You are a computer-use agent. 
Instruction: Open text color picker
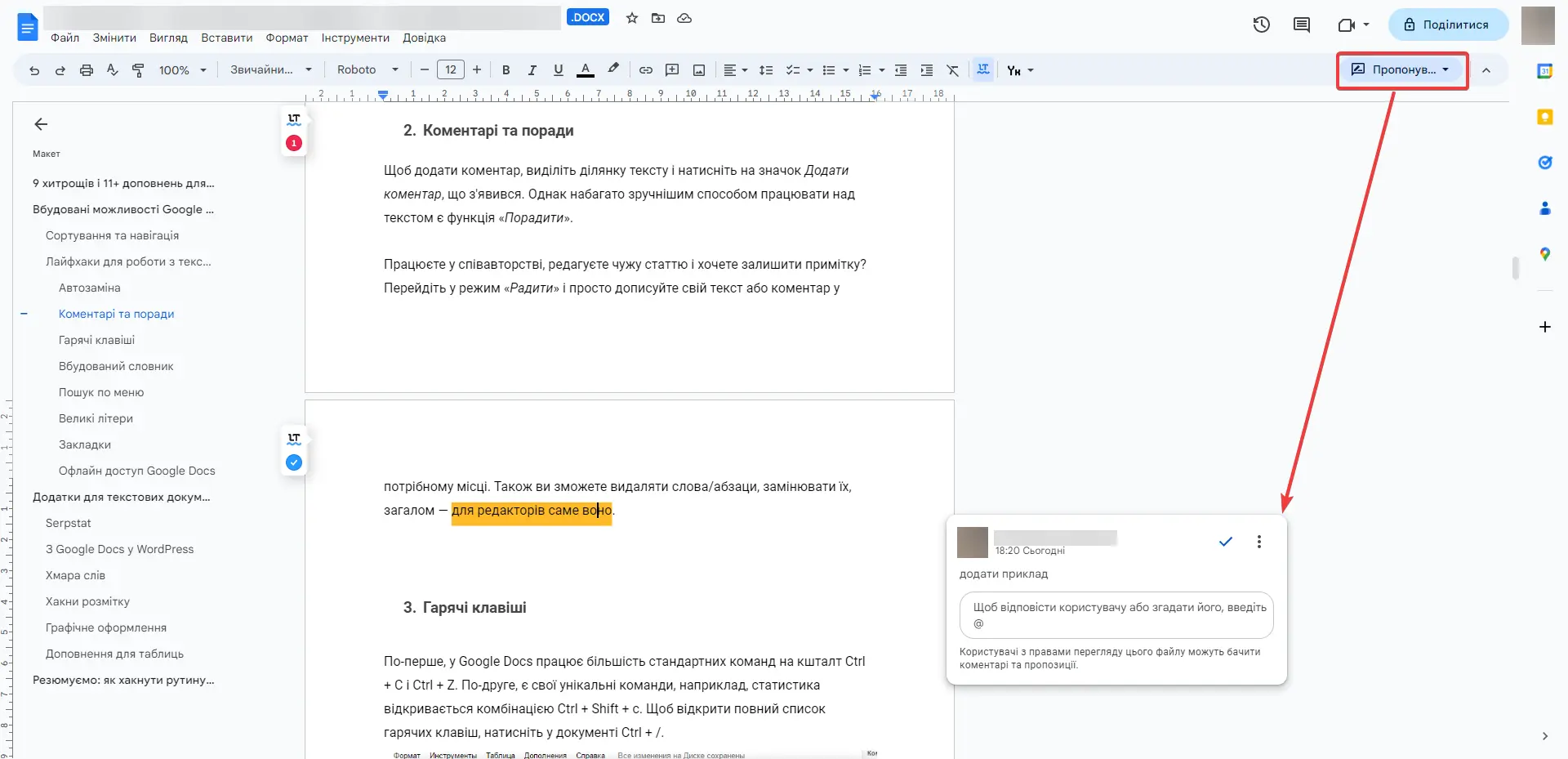click(x=586, y=70)
